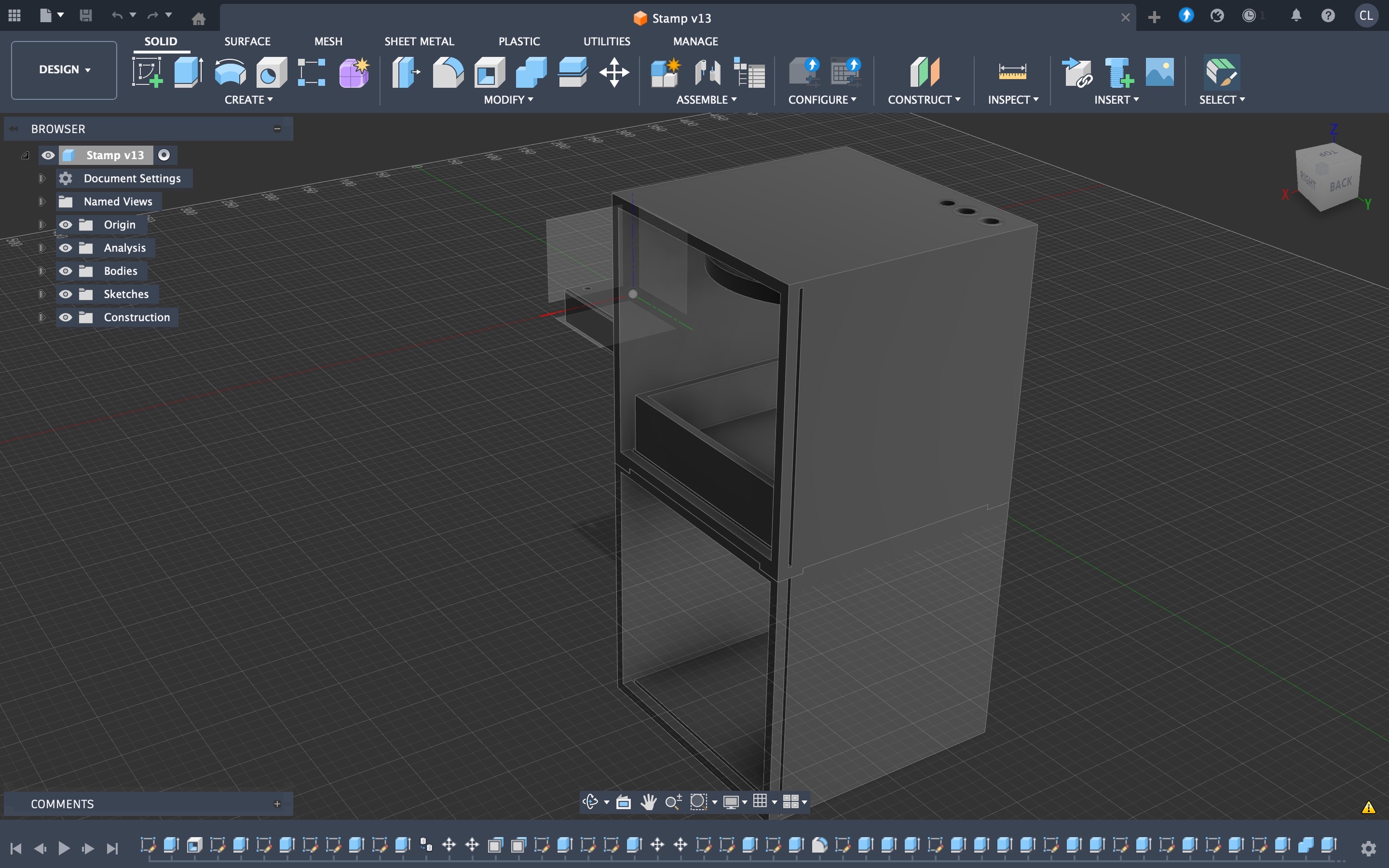
Task: Open the Job Status clock icon
Action: (x=1250, y=15)
